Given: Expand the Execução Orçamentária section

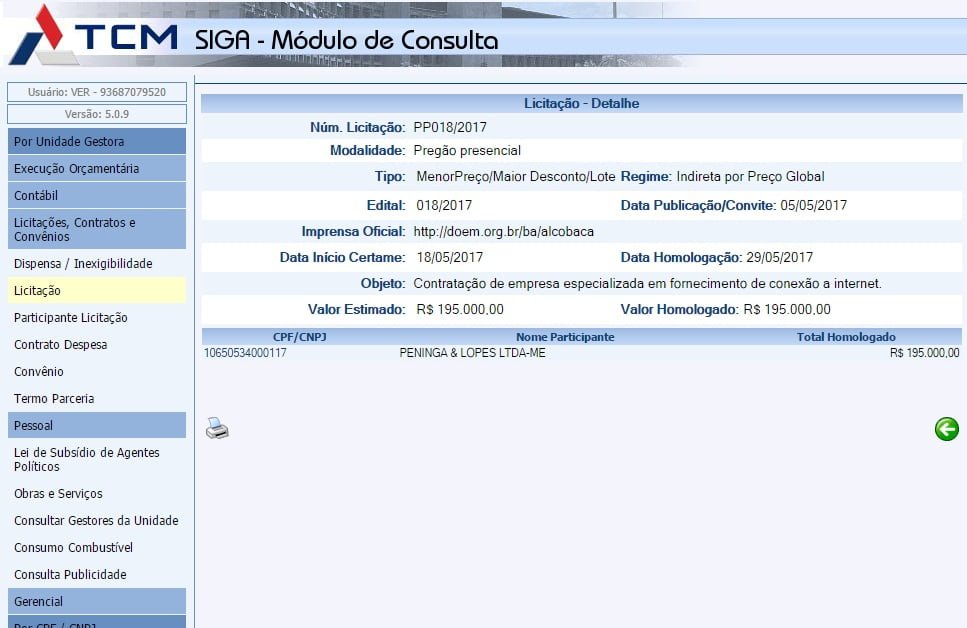Looking at the screenshot, I should 96,169.
